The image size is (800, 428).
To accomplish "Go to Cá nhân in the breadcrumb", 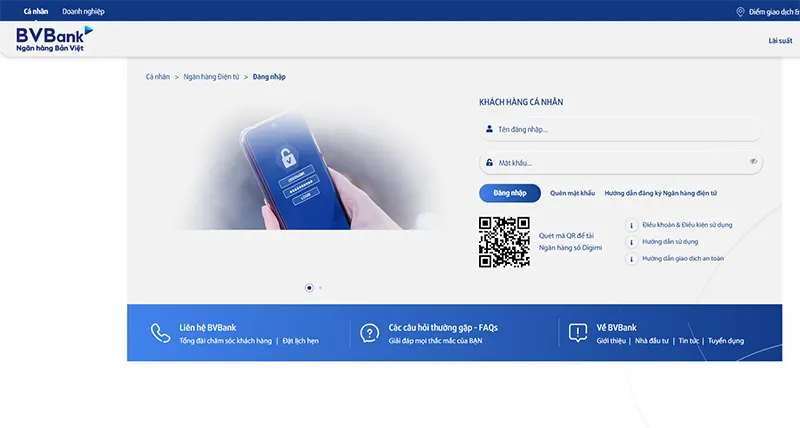I will (x=158, y=77).
